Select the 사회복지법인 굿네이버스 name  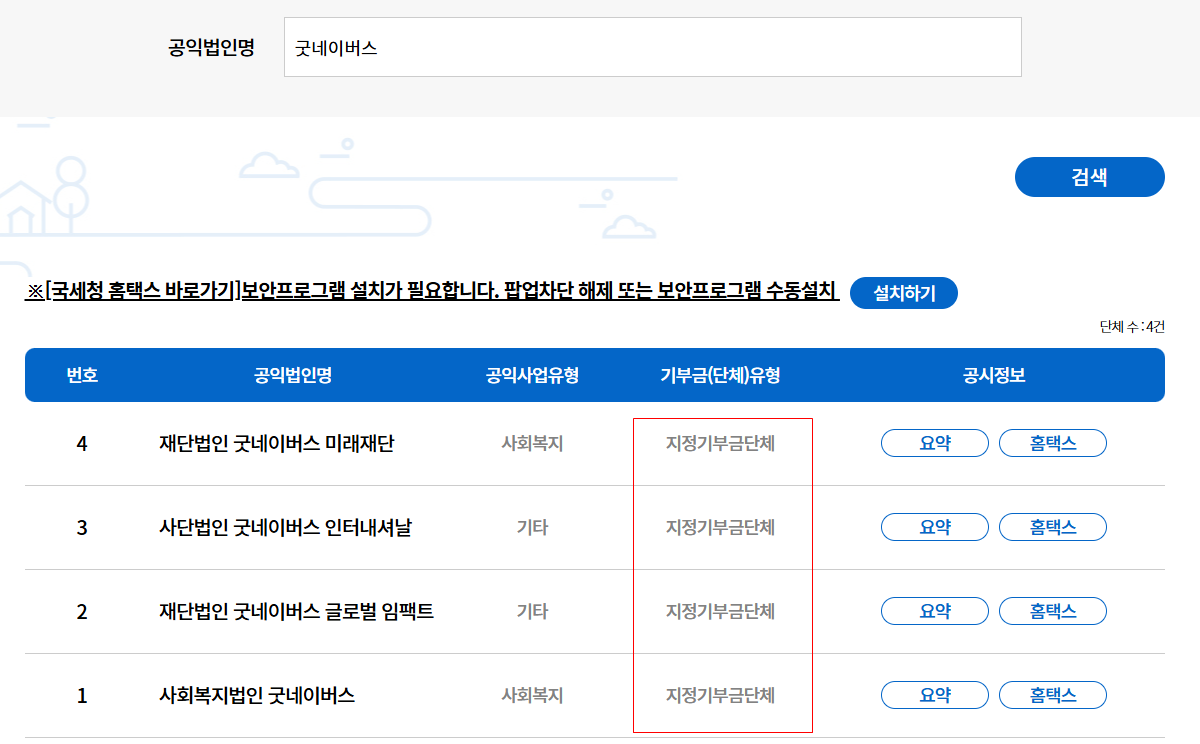(x=257, y=695)
